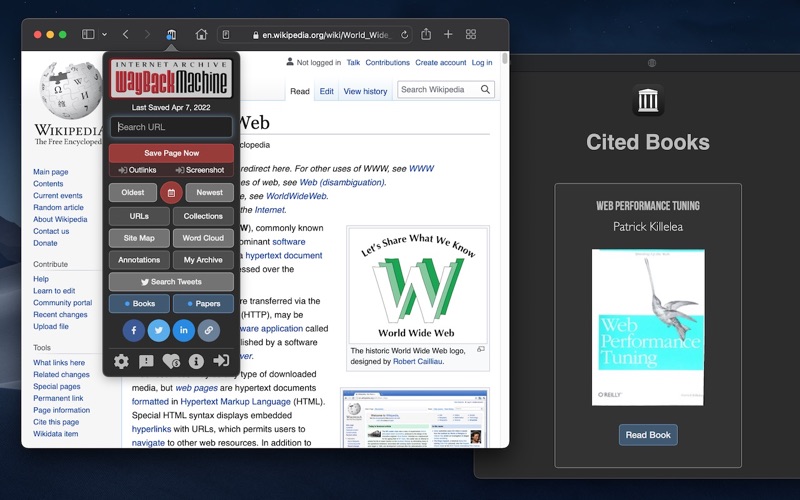Show the tab overview grid icon
The height and width of the screenshot is (500, 800).
pos(471,34)
